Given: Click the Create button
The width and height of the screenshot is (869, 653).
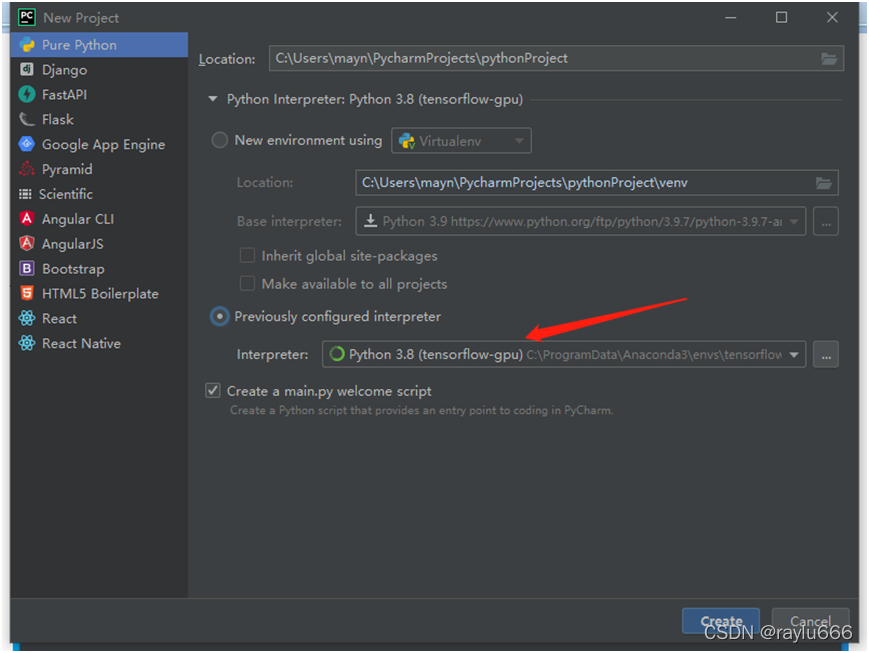Looking at the screenshot, I should (x=720, y=621).
